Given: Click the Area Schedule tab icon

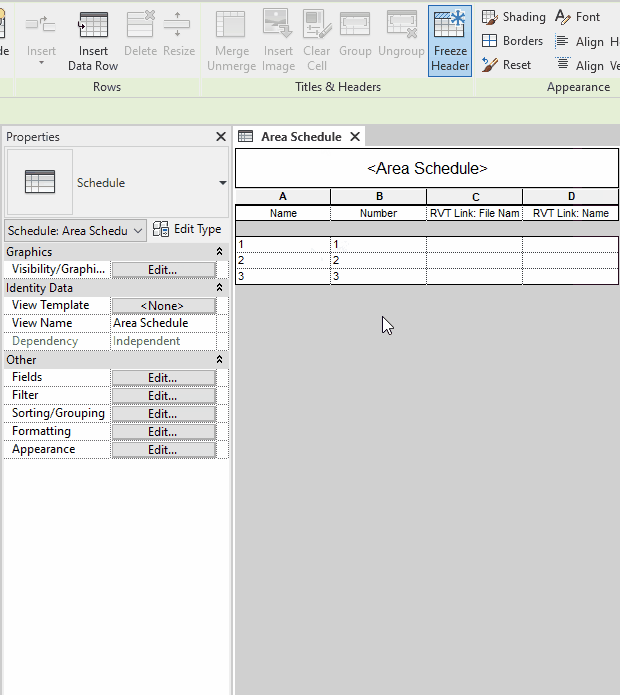Looking at the screenshot, I should coord(246,136).
